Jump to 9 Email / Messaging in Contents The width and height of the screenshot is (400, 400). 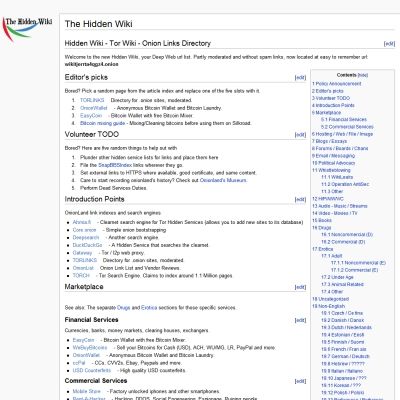(x=333, y=156)
